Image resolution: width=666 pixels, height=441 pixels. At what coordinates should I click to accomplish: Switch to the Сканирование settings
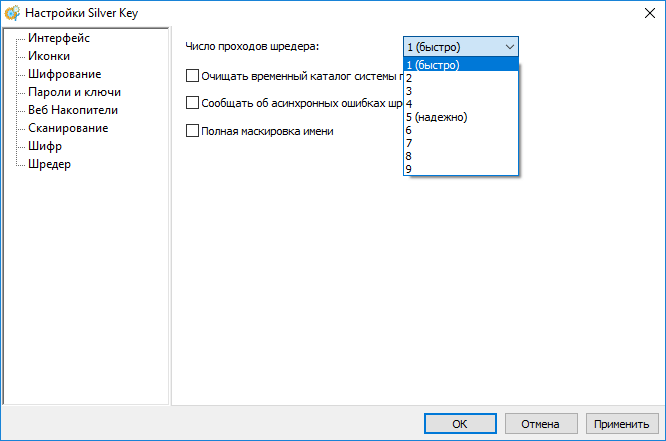pos(68,128)
